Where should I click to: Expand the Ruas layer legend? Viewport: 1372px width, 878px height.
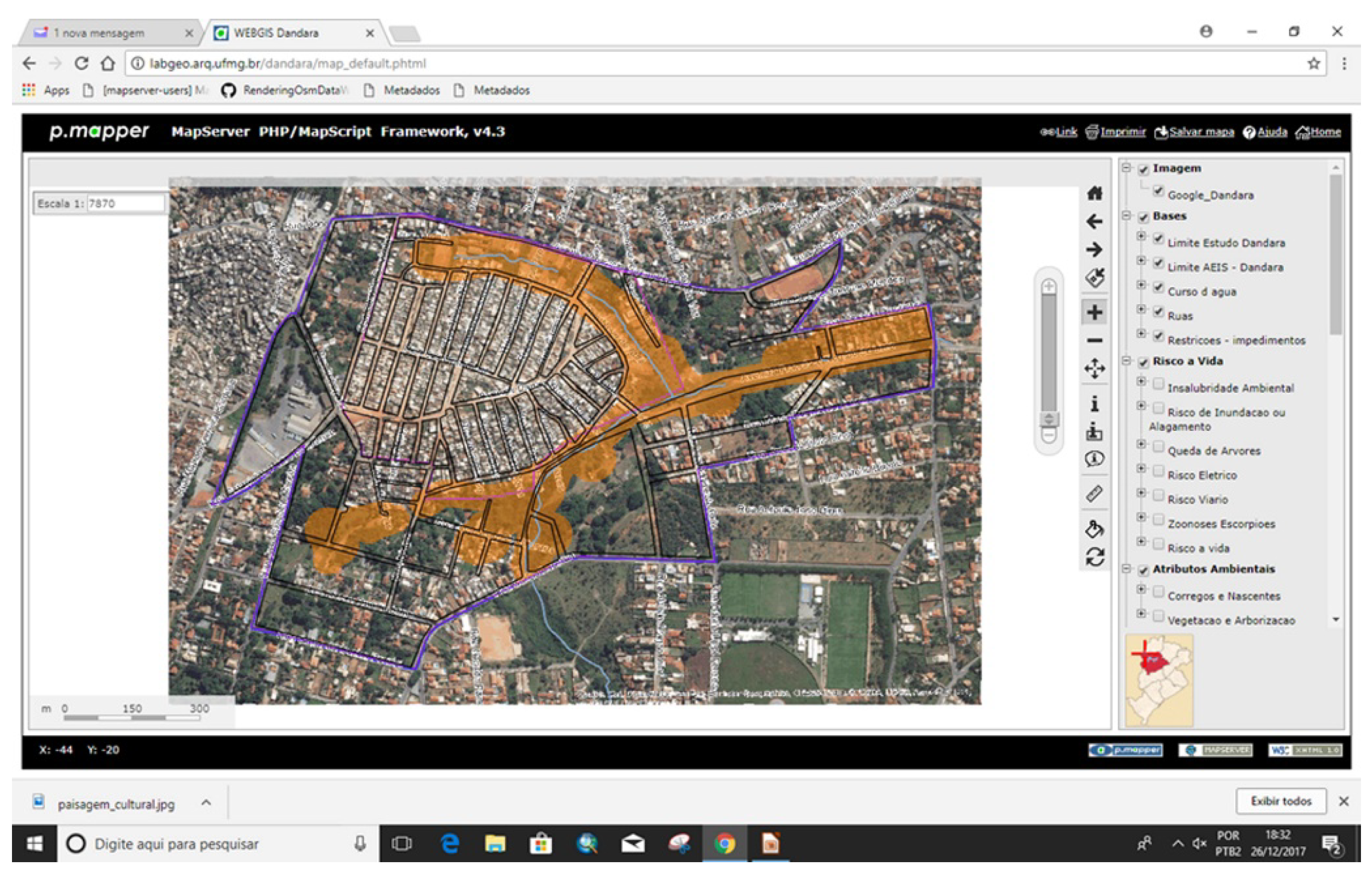(x=1141, y=309)
